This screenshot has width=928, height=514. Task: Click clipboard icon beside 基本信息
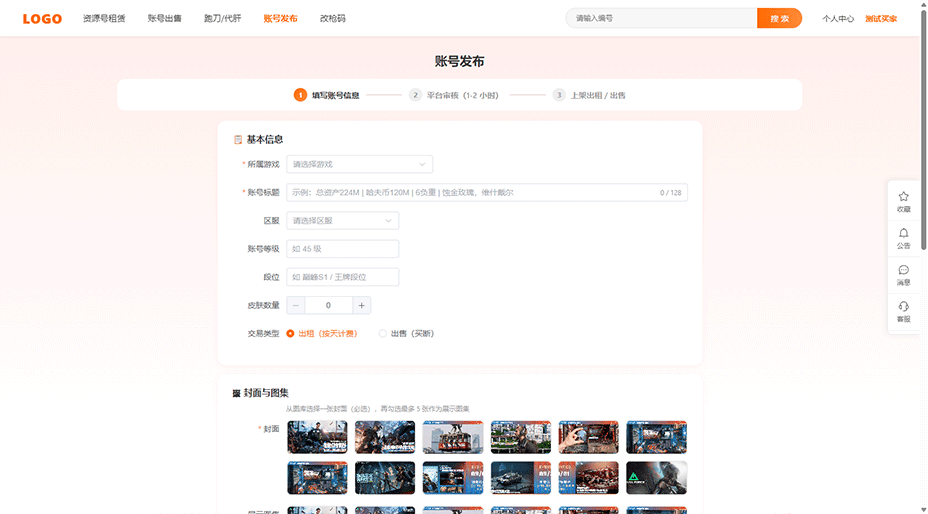(238, 140)
